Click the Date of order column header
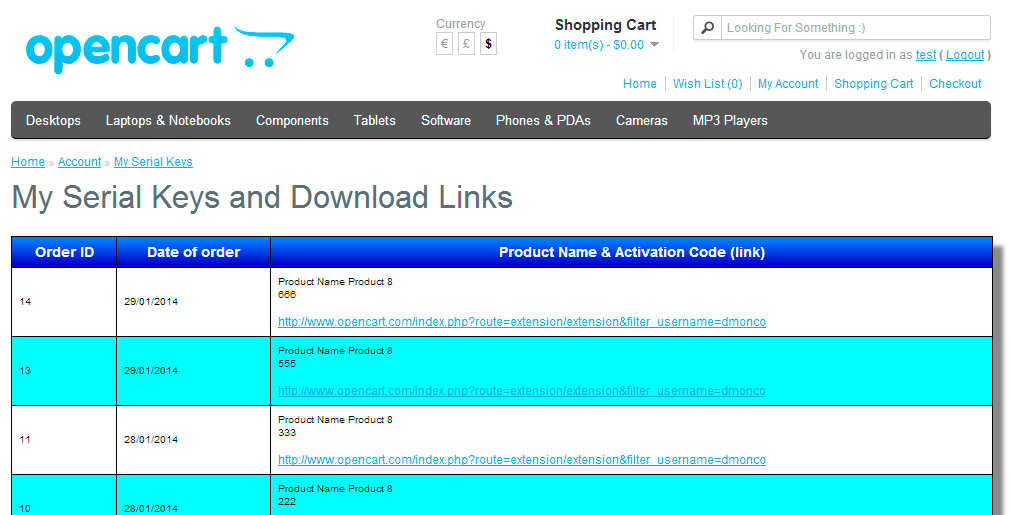 pos(194,252)
